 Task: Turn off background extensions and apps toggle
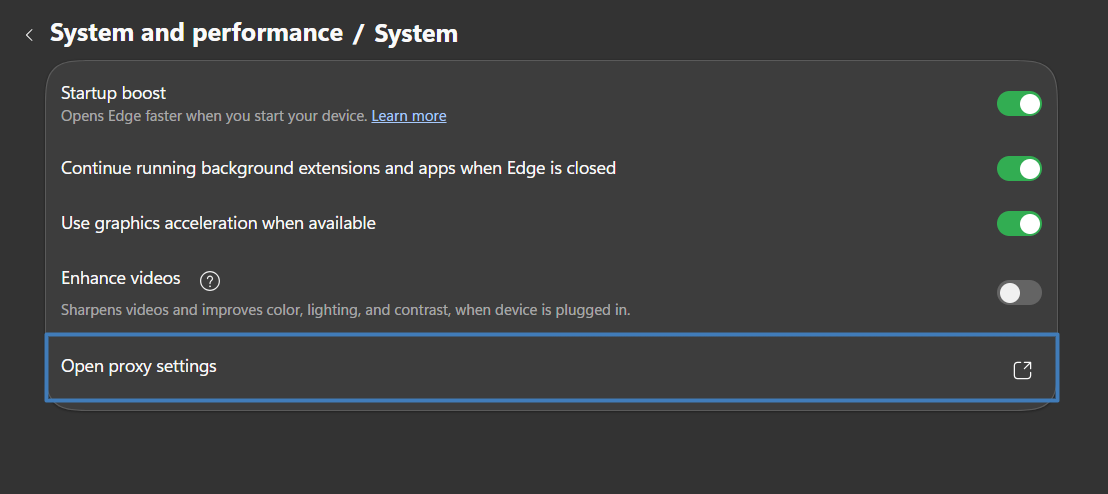(1019, 169)
